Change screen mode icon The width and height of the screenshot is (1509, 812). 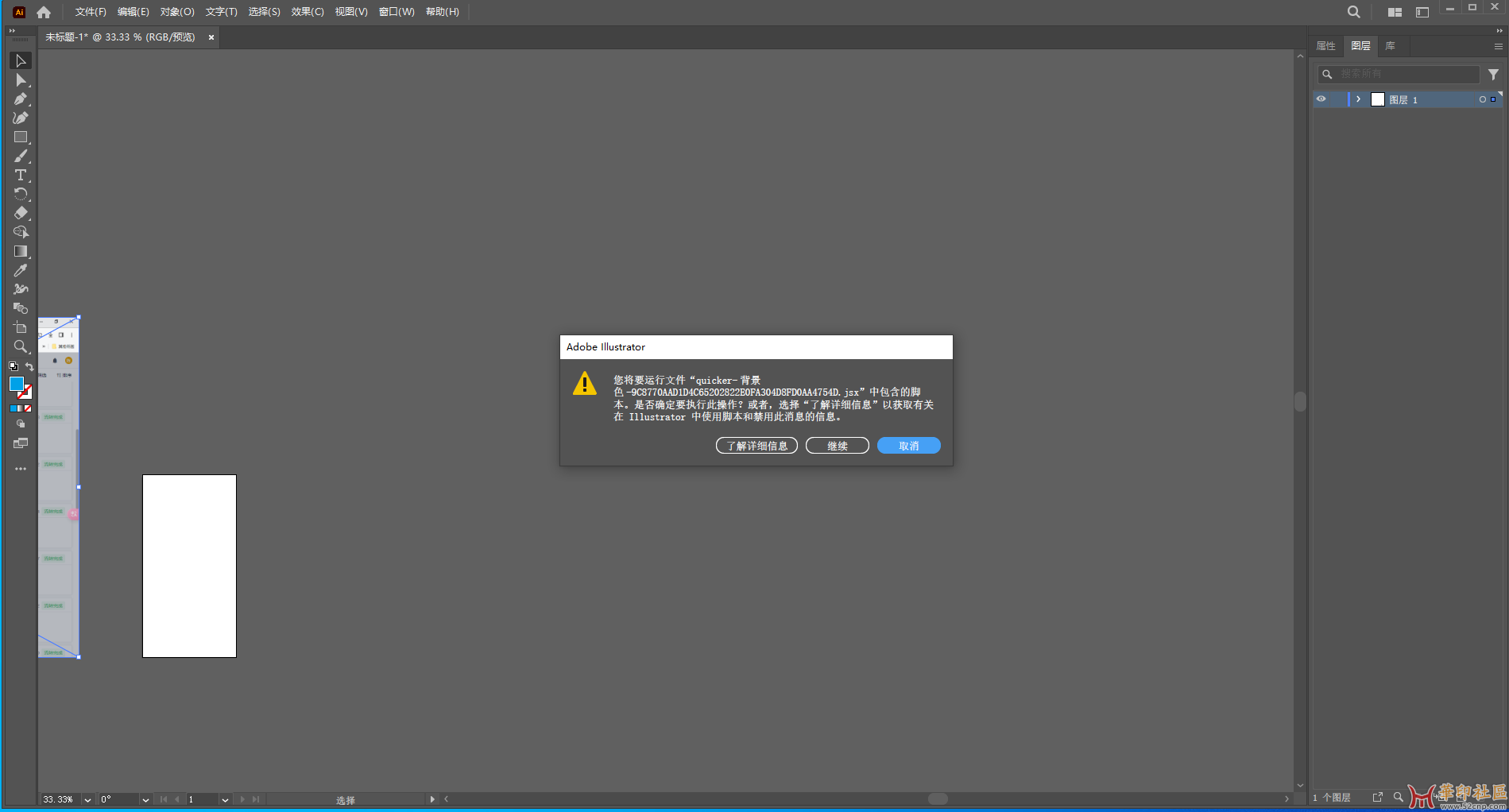(x=21, y=443)
